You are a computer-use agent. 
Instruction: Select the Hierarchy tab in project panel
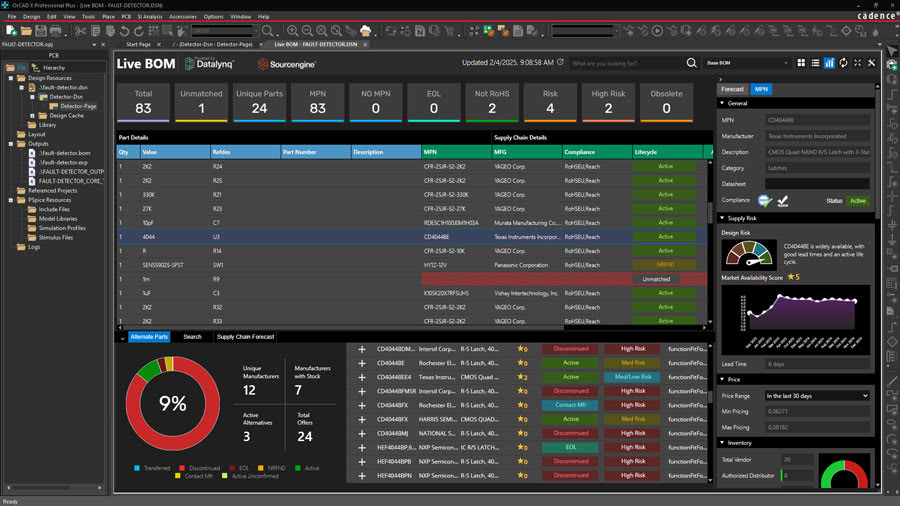(49, 67)
